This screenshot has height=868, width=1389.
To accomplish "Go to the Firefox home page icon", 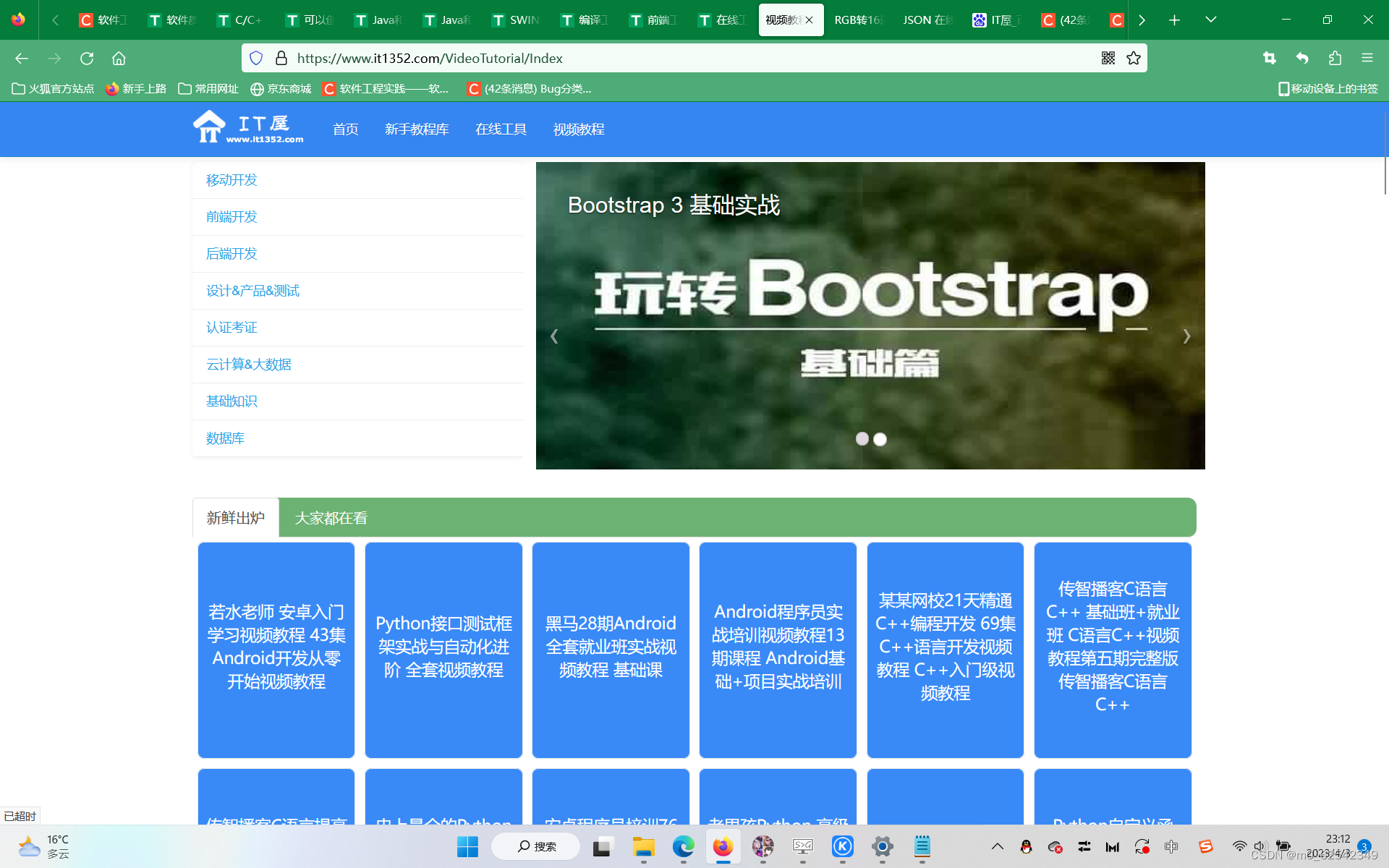I will 119,58.
